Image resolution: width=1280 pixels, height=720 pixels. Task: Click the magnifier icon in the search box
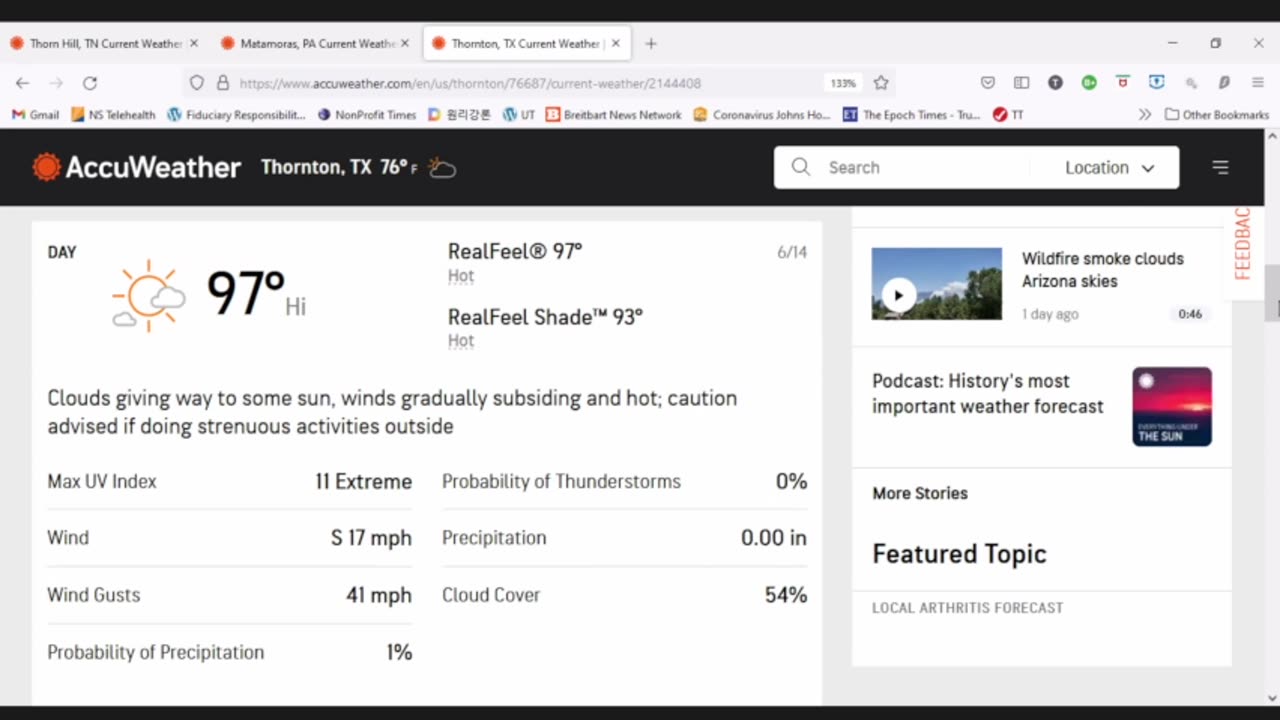coord(800,167)
